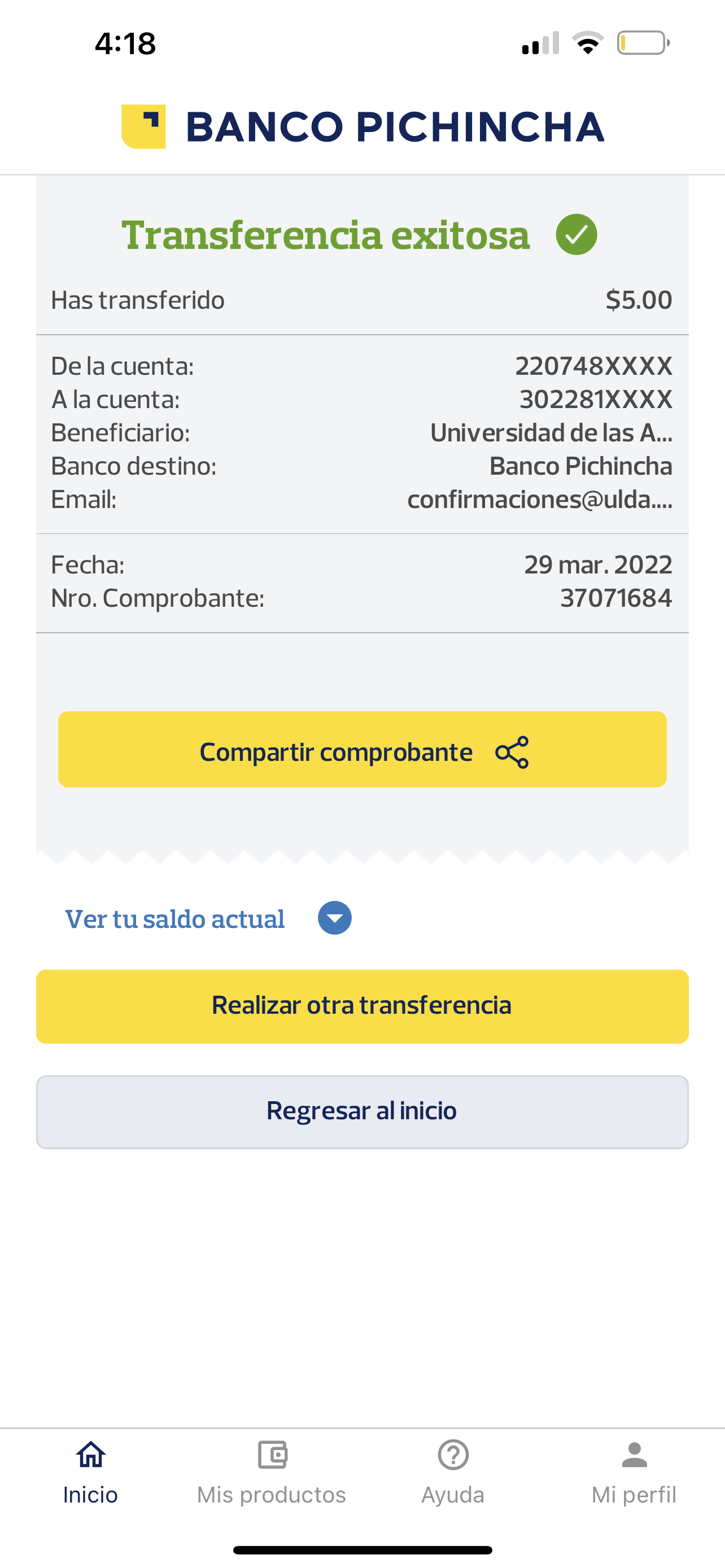Tap the Banco Pichincha yellow logo icon
The image size is (725, 1568).
143,126
